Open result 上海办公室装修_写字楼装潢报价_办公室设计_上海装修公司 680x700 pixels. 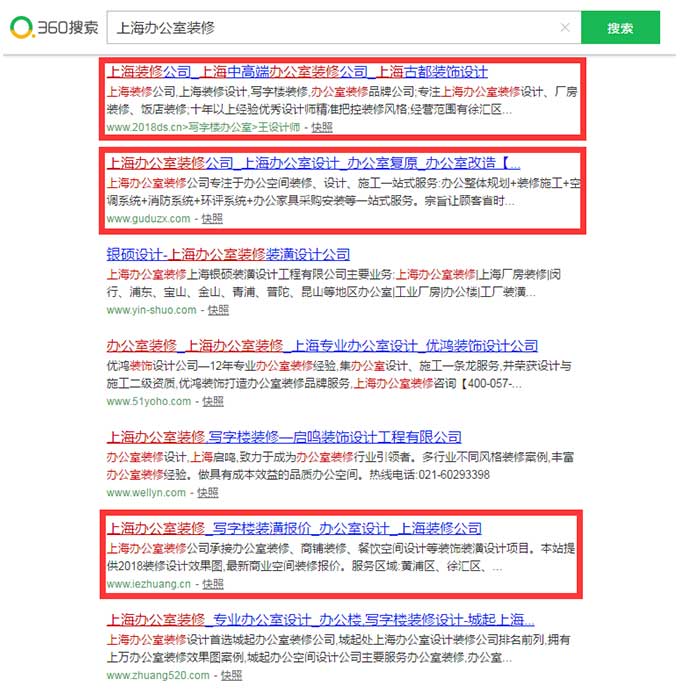pyautogui.click(x=294, y=528)
